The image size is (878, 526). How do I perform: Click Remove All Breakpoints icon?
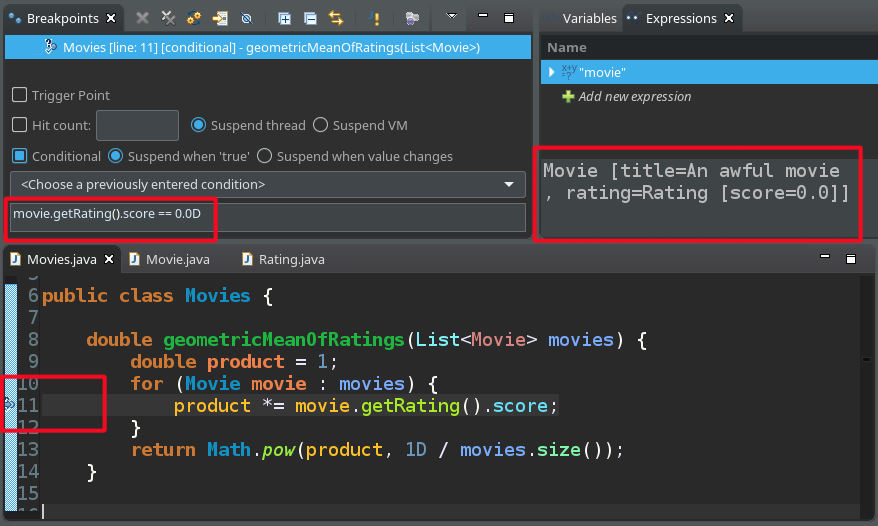coord(168,18)
